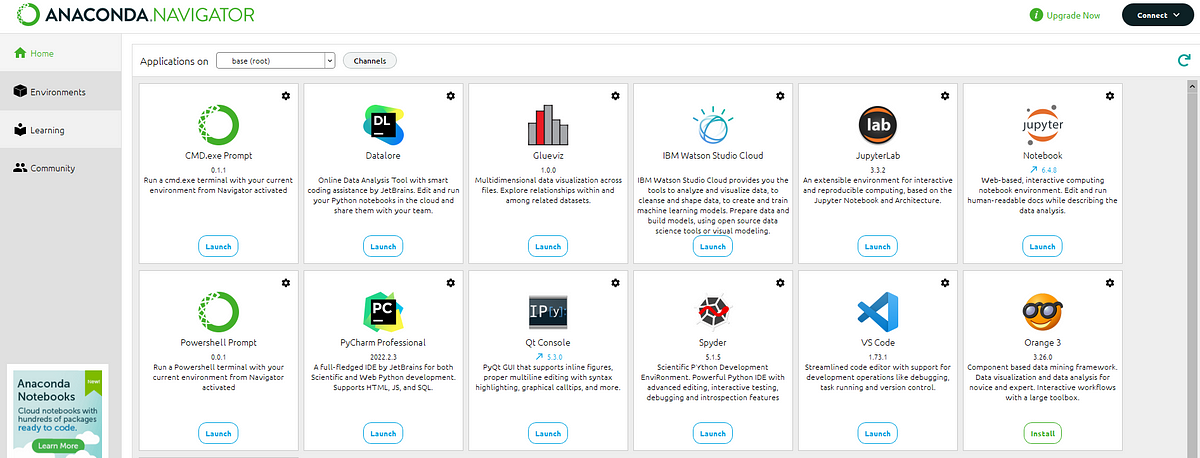Open gear options on Orange 3 card

coord(1110,283)
